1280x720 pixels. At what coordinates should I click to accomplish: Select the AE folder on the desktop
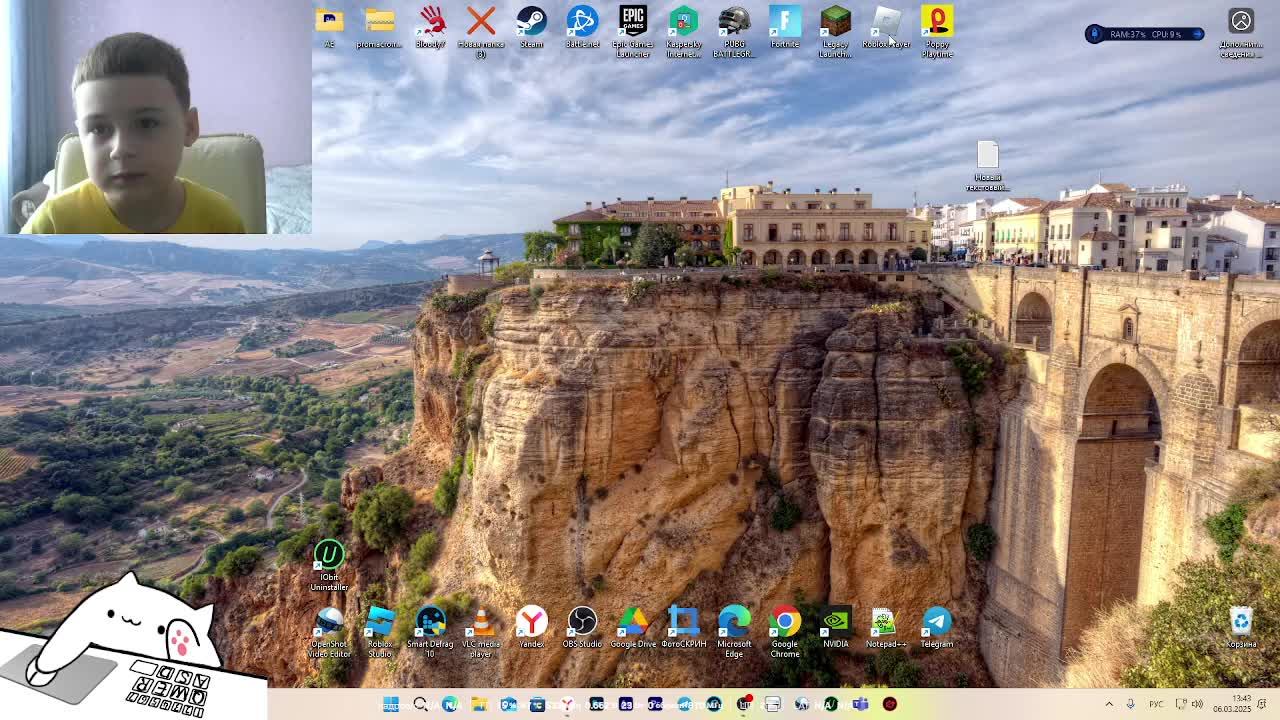point(329,28)
